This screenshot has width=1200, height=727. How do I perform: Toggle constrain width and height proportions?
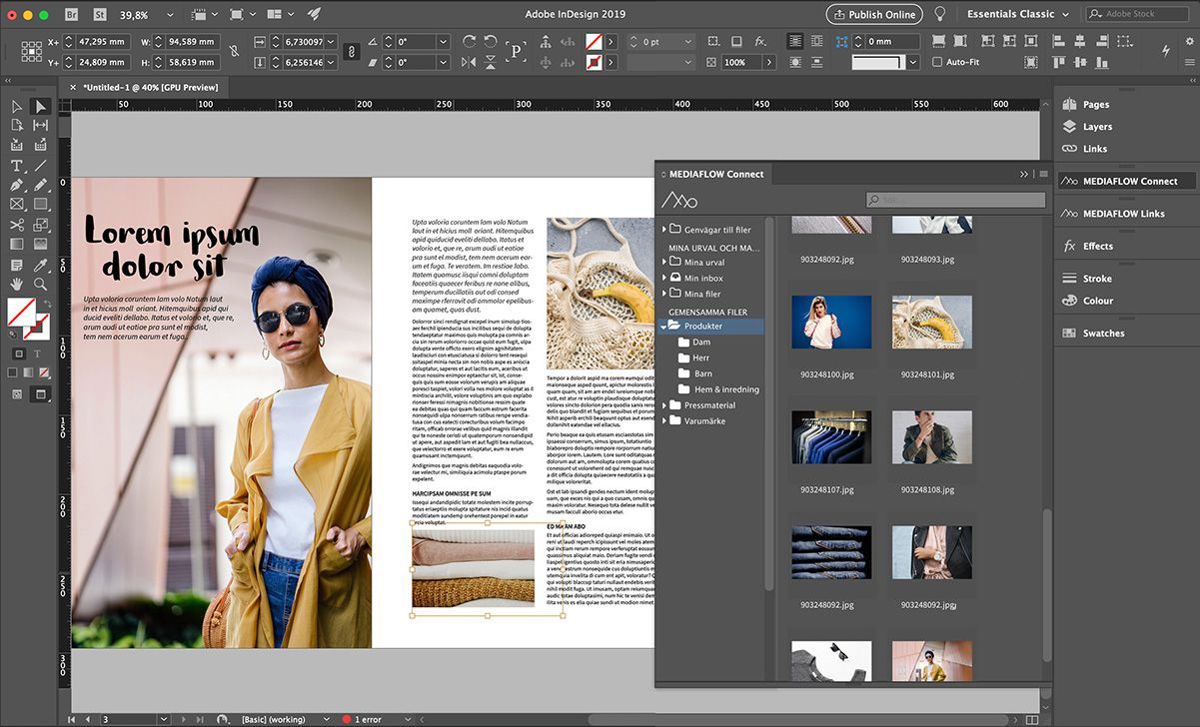234,52
